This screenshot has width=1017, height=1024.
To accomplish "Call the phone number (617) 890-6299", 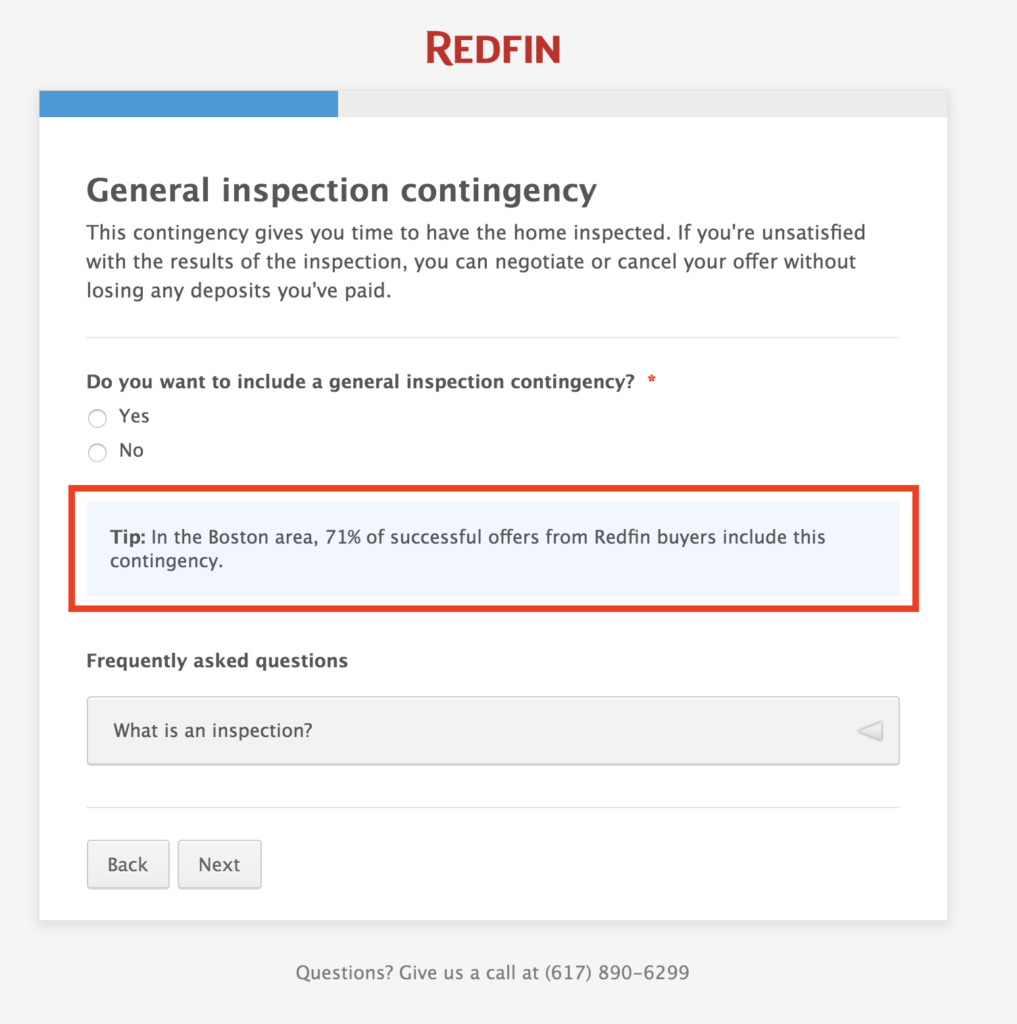I will [x=615, y=971].
